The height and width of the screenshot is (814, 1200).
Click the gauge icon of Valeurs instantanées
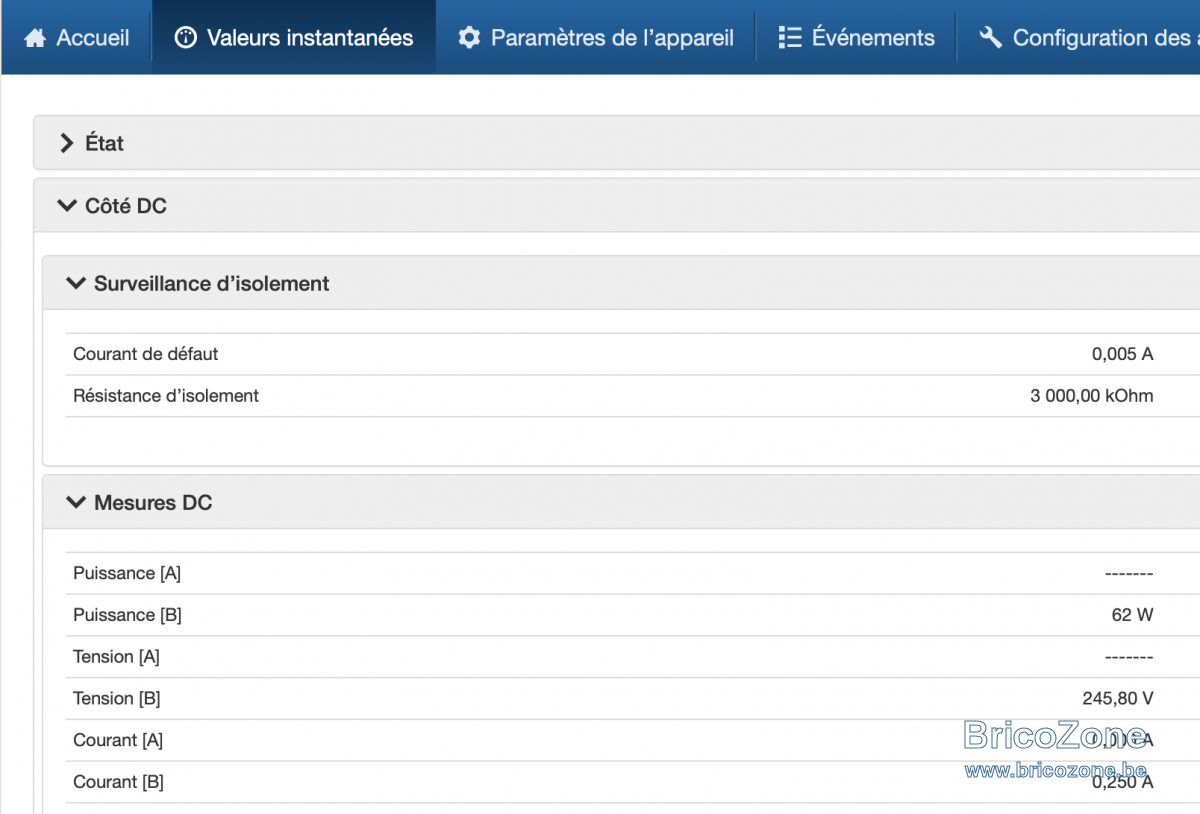(186, 38)
